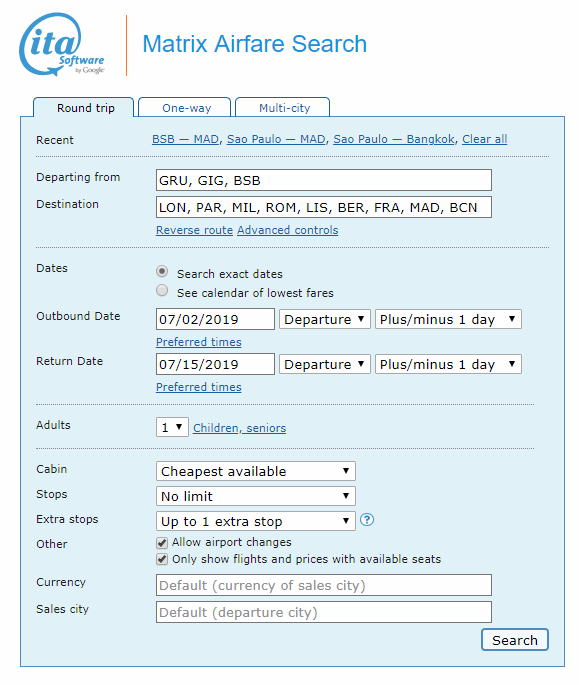This screenshot has height=685, width=579.
Task: Select the Search exact dates radio button
Action: [162, 272]
